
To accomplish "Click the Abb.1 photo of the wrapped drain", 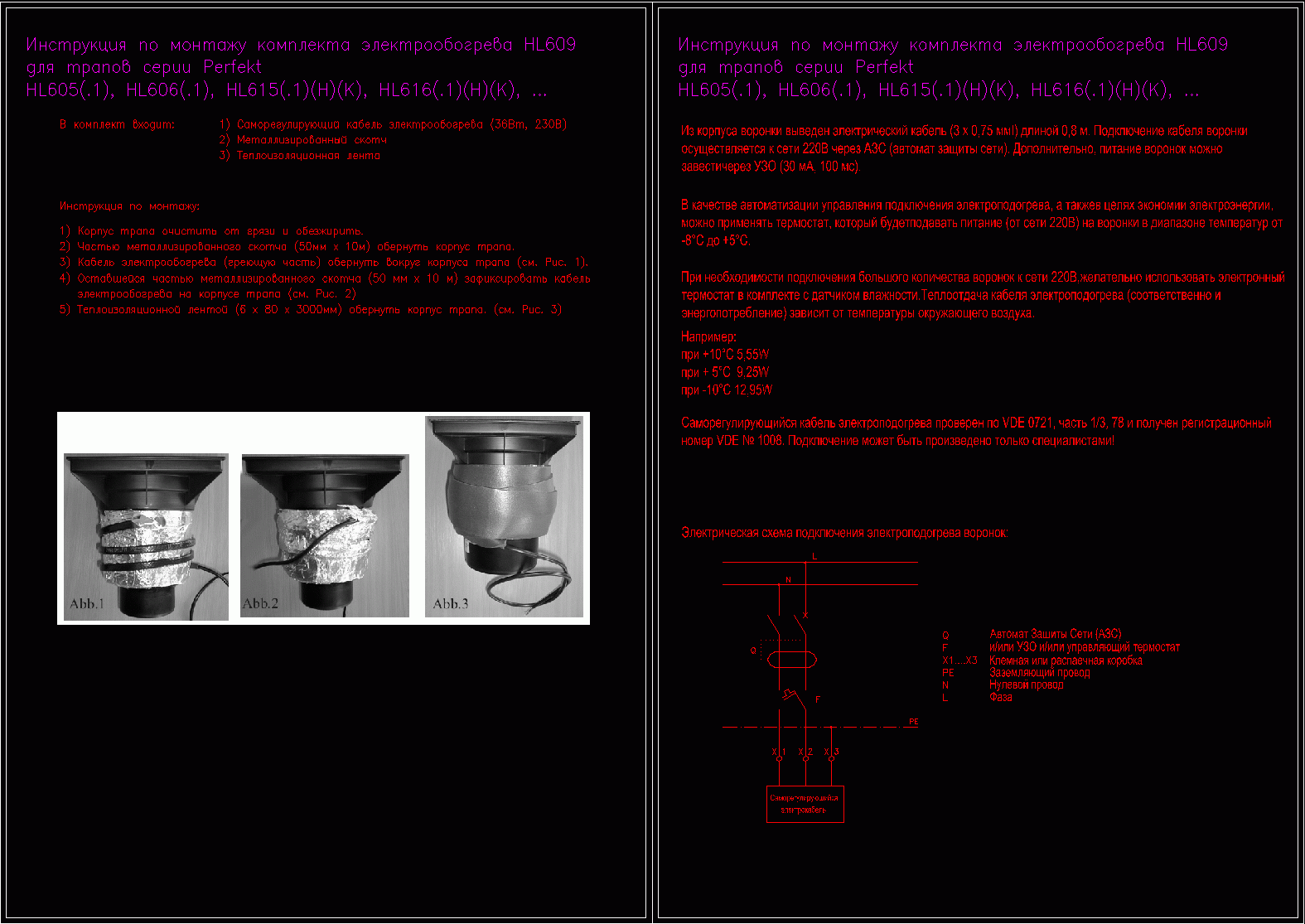I will [x=146, y=536].
